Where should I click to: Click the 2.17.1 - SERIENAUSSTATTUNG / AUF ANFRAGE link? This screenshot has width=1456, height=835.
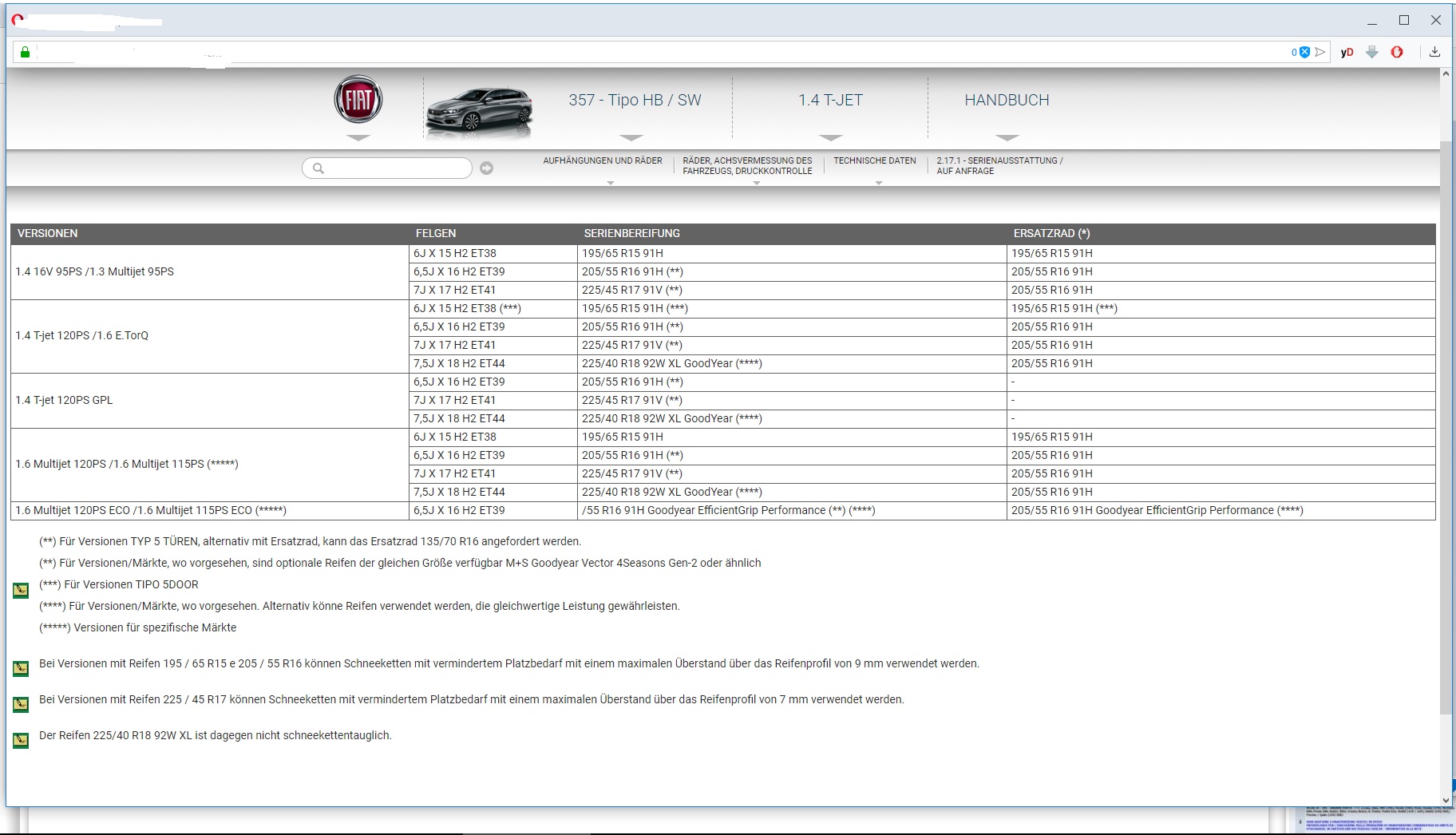pyautogui.click(x=999, y=166)
